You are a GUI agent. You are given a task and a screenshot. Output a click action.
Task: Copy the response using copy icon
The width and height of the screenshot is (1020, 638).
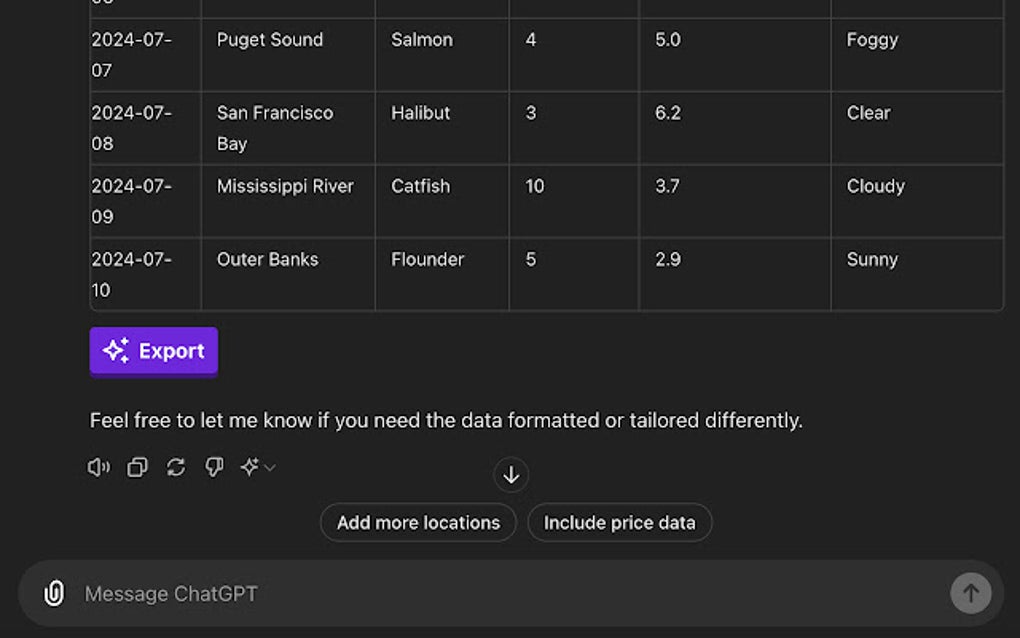[136, 467]
